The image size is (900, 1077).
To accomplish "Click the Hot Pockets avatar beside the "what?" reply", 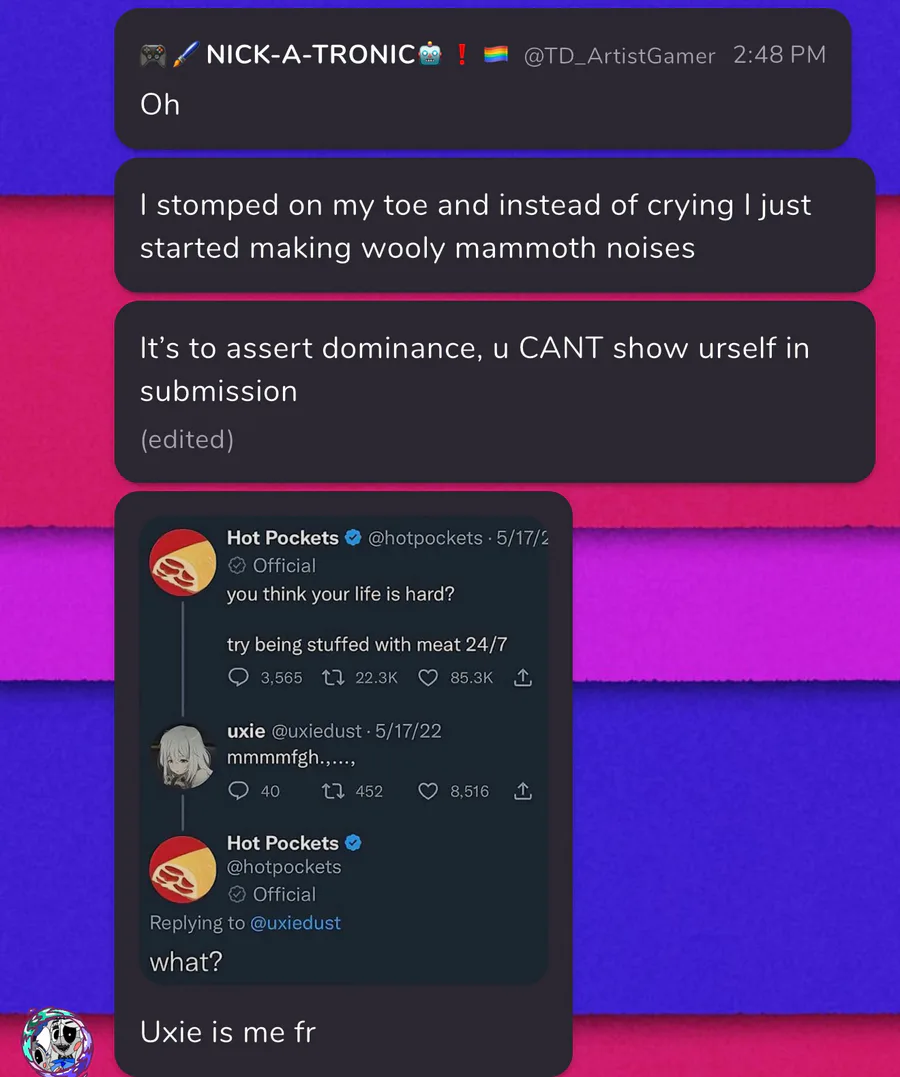I will (183, 869).
